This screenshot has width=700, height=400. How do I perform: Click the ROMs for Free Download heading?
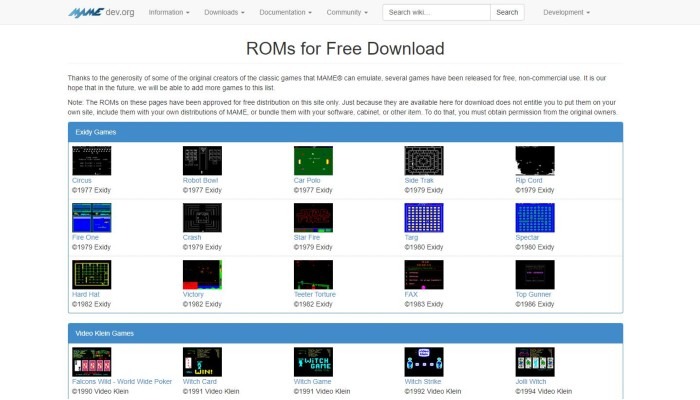coord(345,49)
